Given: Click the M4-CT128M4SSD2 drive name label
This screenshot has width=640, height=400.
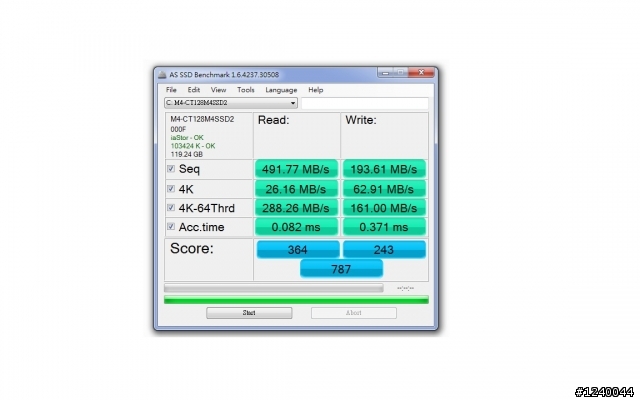Looking at the screenshot, I should 202,119.
